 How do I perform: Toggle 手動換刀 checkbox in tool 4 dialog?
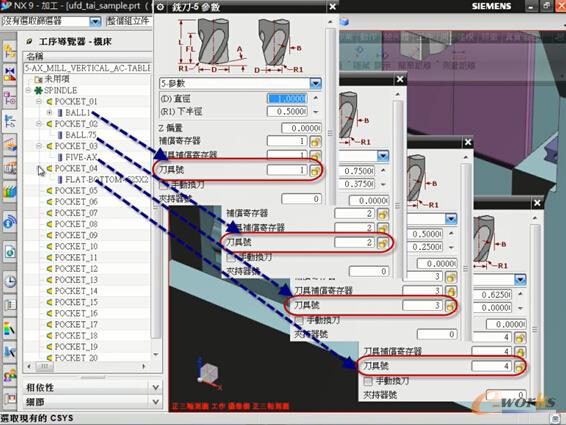368,381
